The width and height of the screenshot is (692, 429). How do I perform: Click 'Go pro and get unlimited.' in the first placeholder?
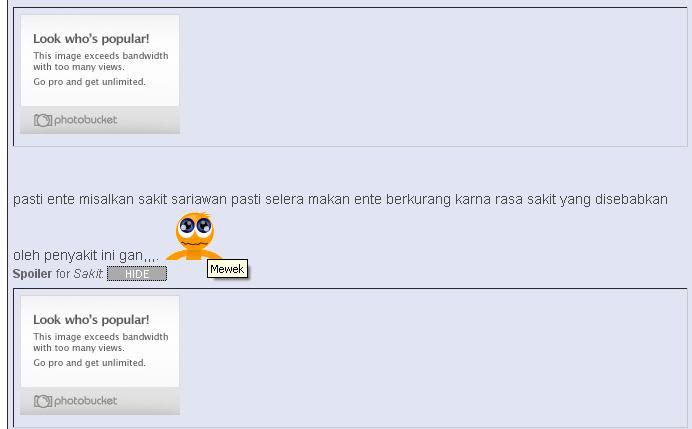pos(90,82)
